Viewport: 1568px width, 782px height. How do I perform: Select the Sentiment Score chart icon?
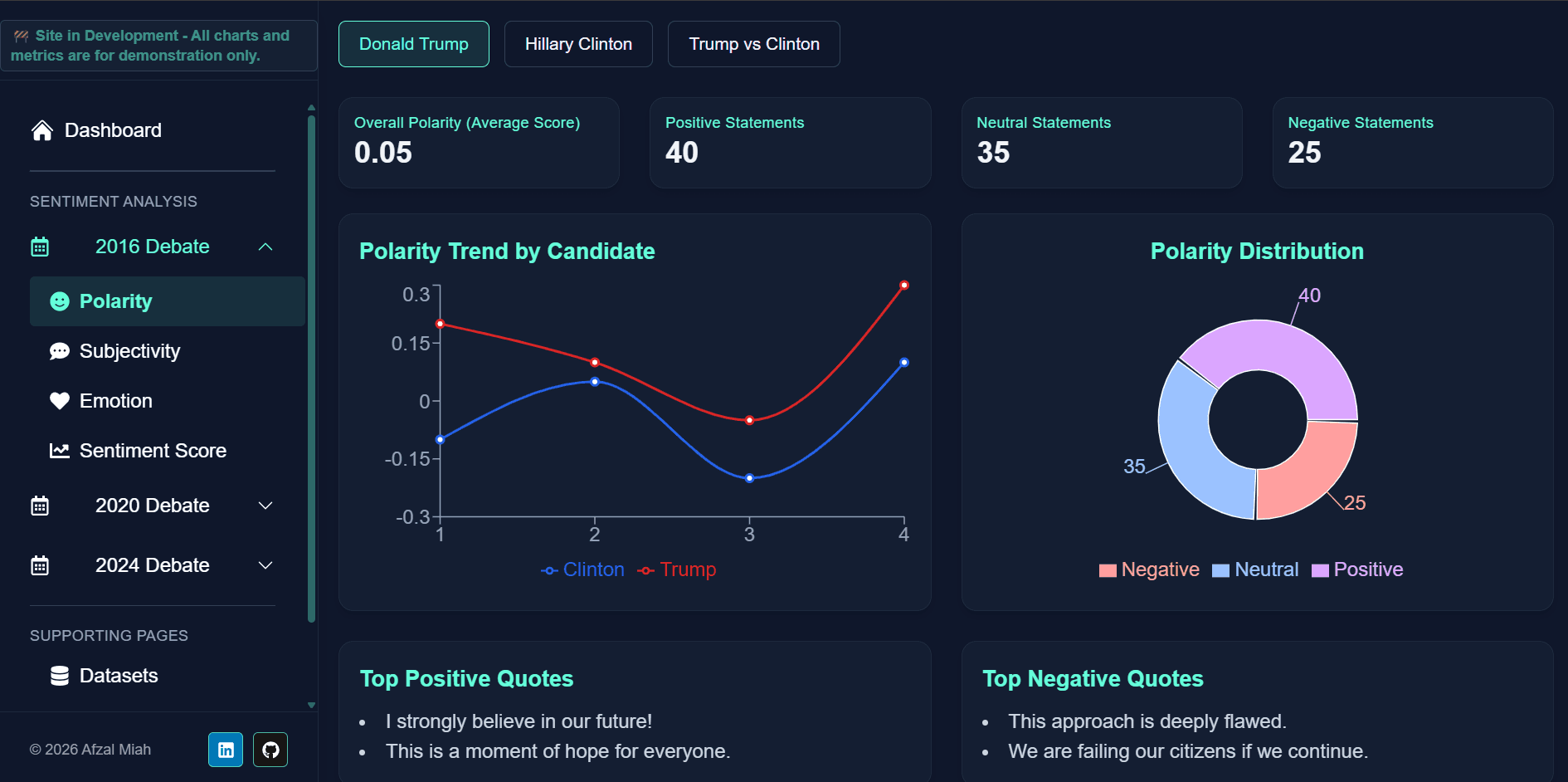click(x=59, y=450)
